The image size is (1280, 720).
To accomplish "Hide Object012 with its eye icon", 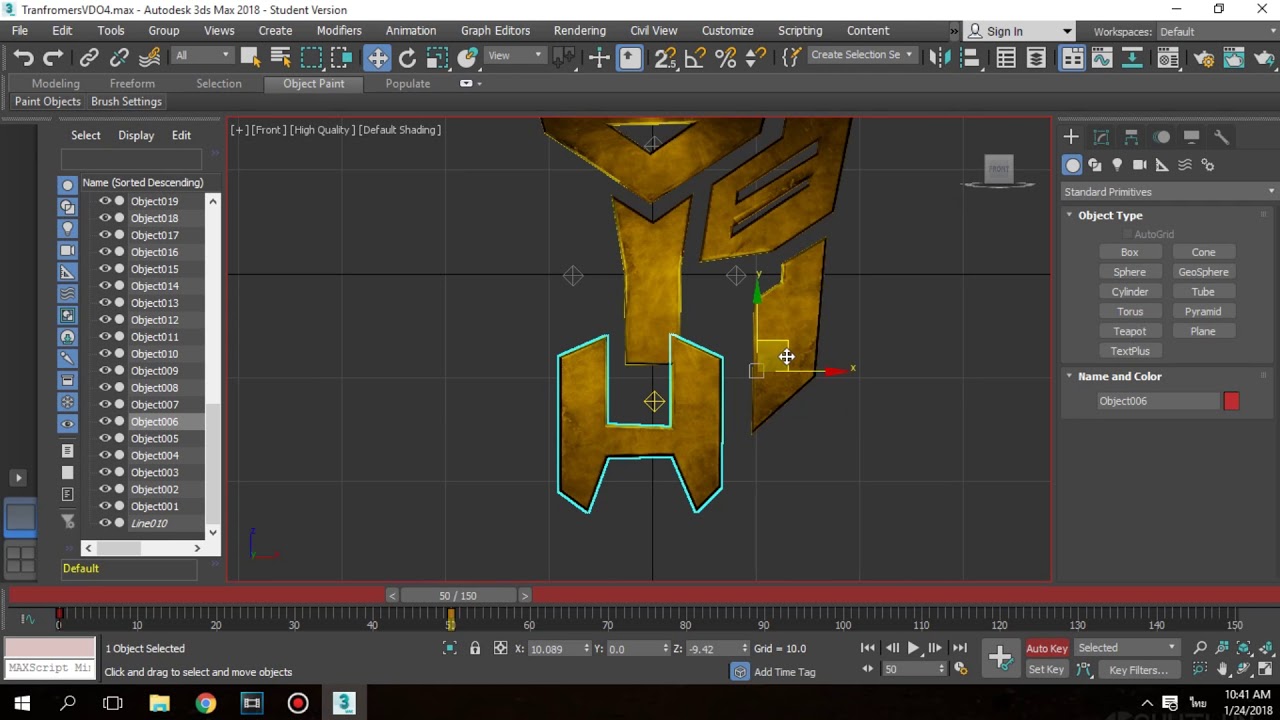I will 104,320.
